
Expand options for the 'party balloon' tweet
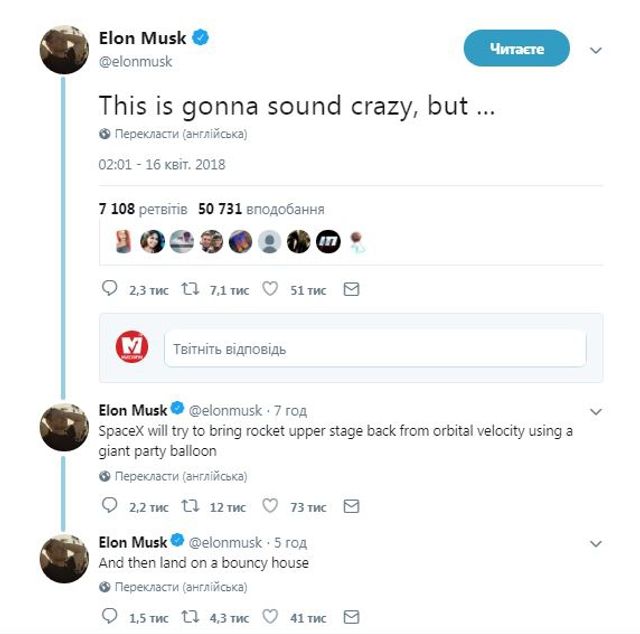(x=596, y=411)
